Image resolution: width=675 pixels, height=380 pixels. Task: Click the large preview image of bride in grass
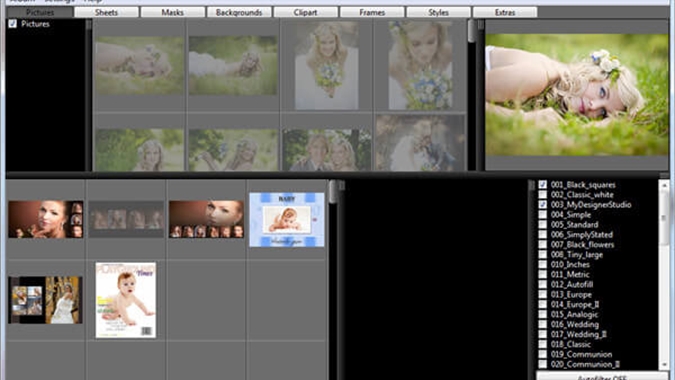(x=577, y=95)
